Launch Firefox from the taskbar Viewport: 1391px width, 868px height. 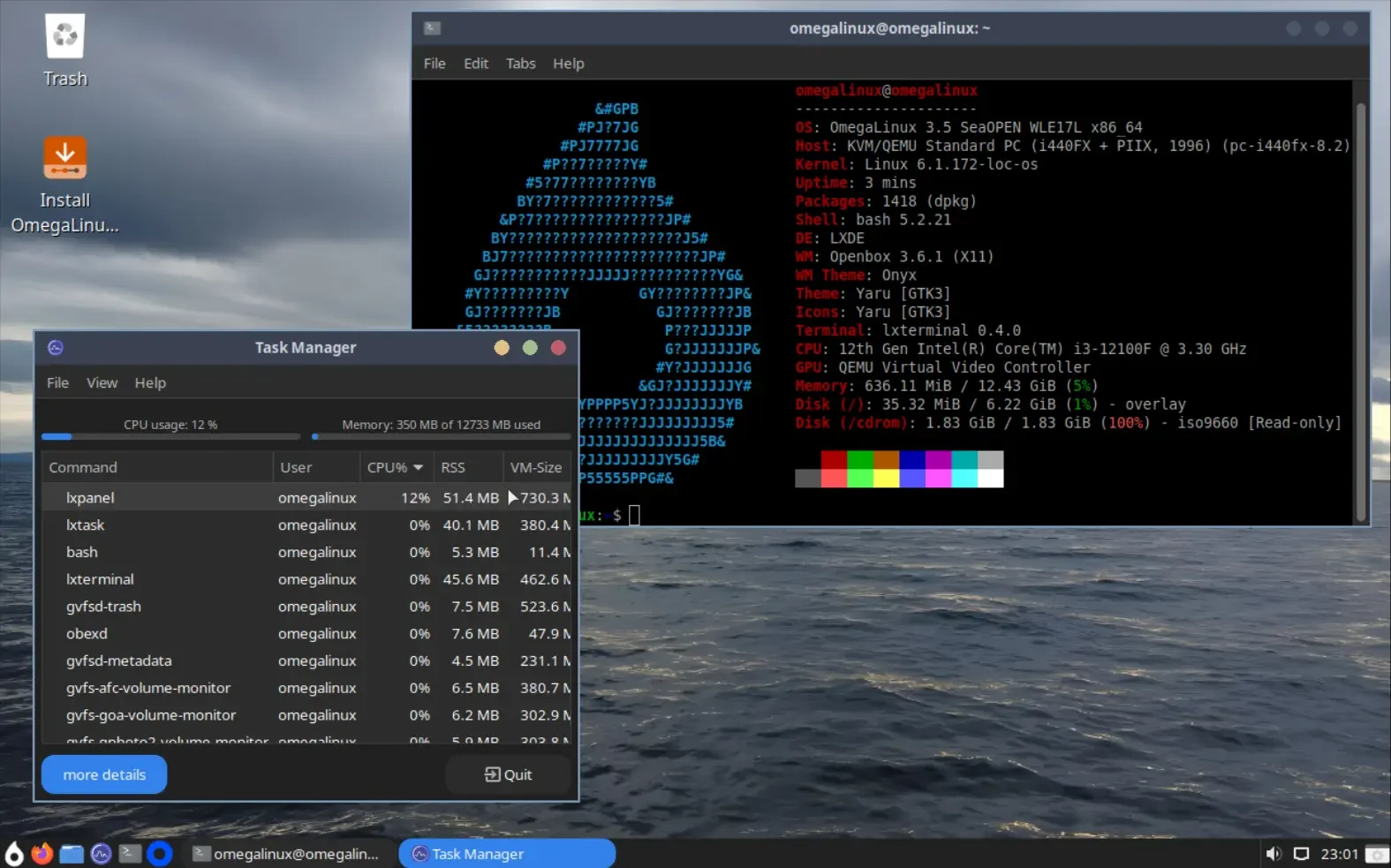click(42, 854)
